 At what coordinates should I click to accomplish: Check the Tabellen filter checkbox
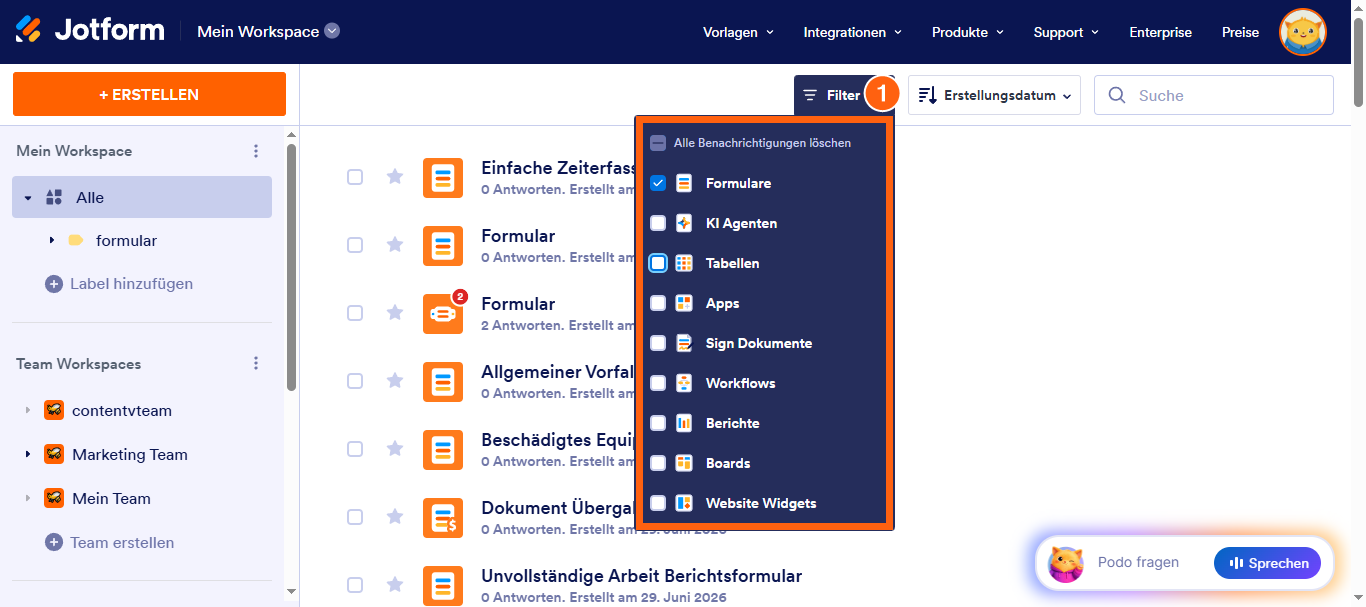click(x=658, y=263)
